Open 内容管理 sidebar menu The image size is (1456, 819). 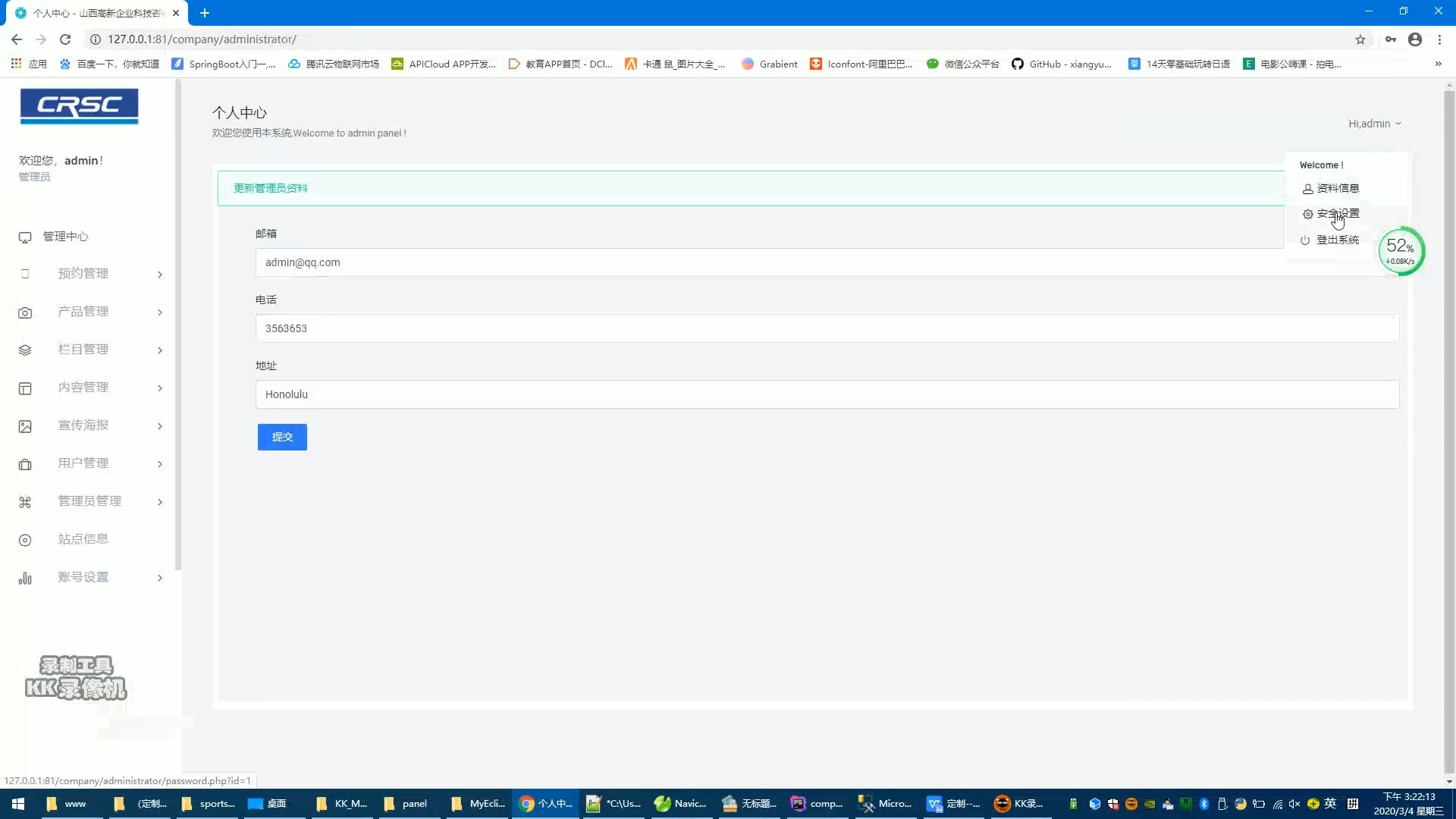83,388
